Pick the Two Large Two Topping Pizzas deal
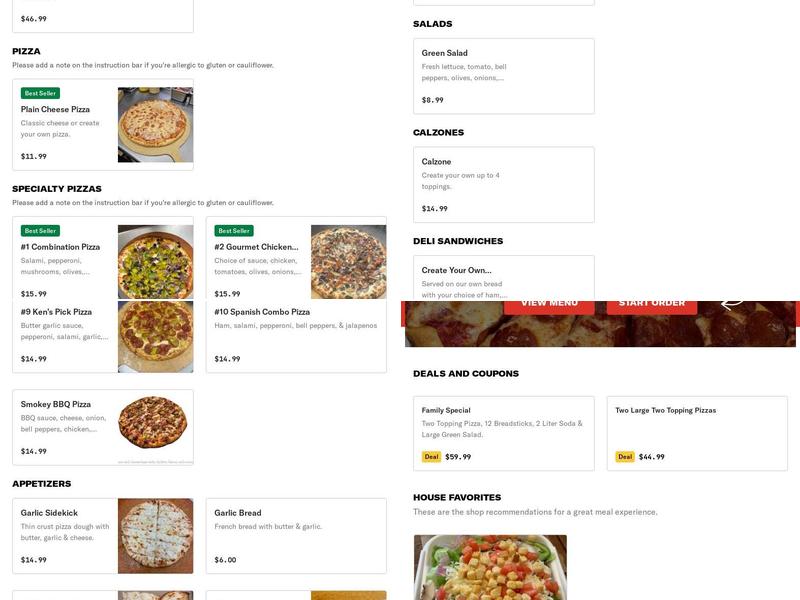Viewport: 800px width, 600px height. pyautogui.click(x=697, y=433)
